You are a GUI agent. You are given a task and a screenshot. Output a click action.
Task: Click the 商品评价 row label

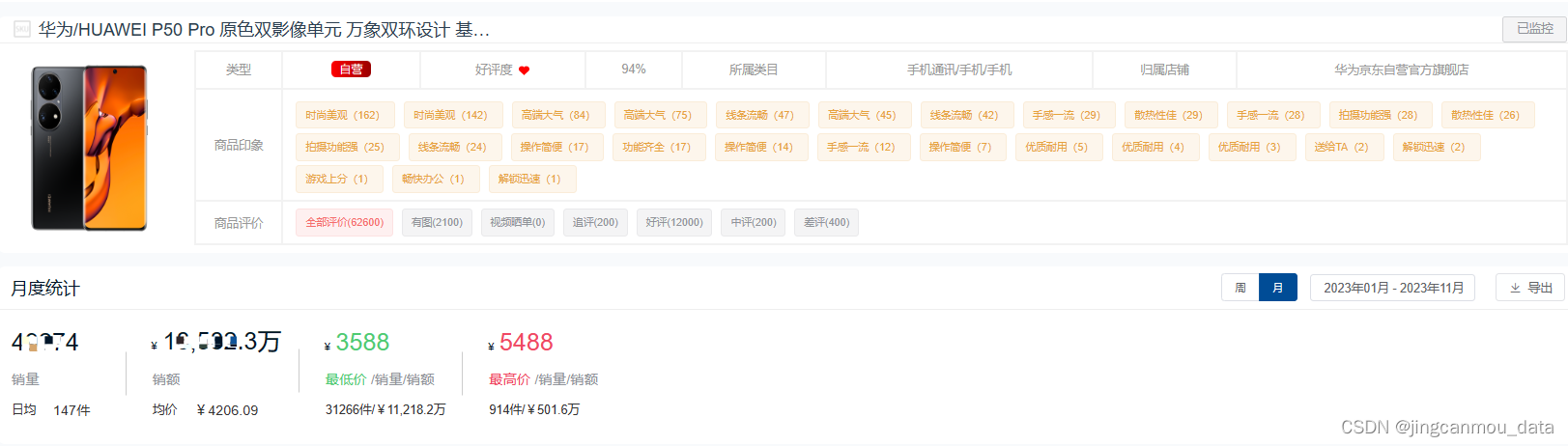tap(239, 223)
